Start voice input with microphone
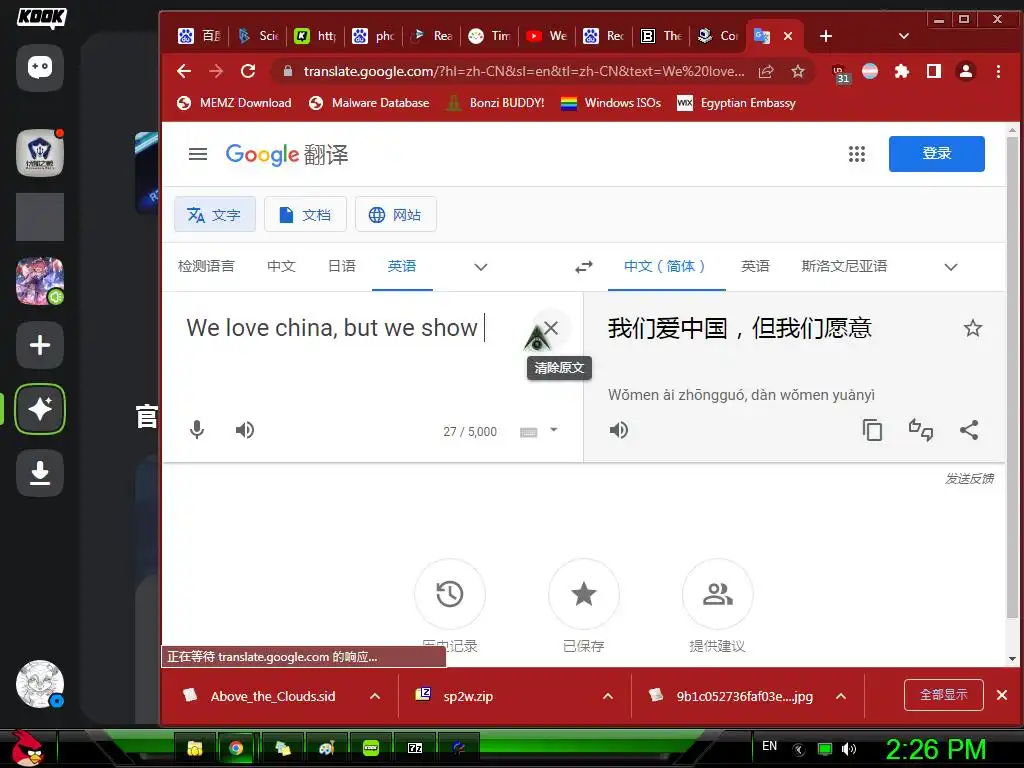Screen dimensions: 1024x768 tap(197, 430)
